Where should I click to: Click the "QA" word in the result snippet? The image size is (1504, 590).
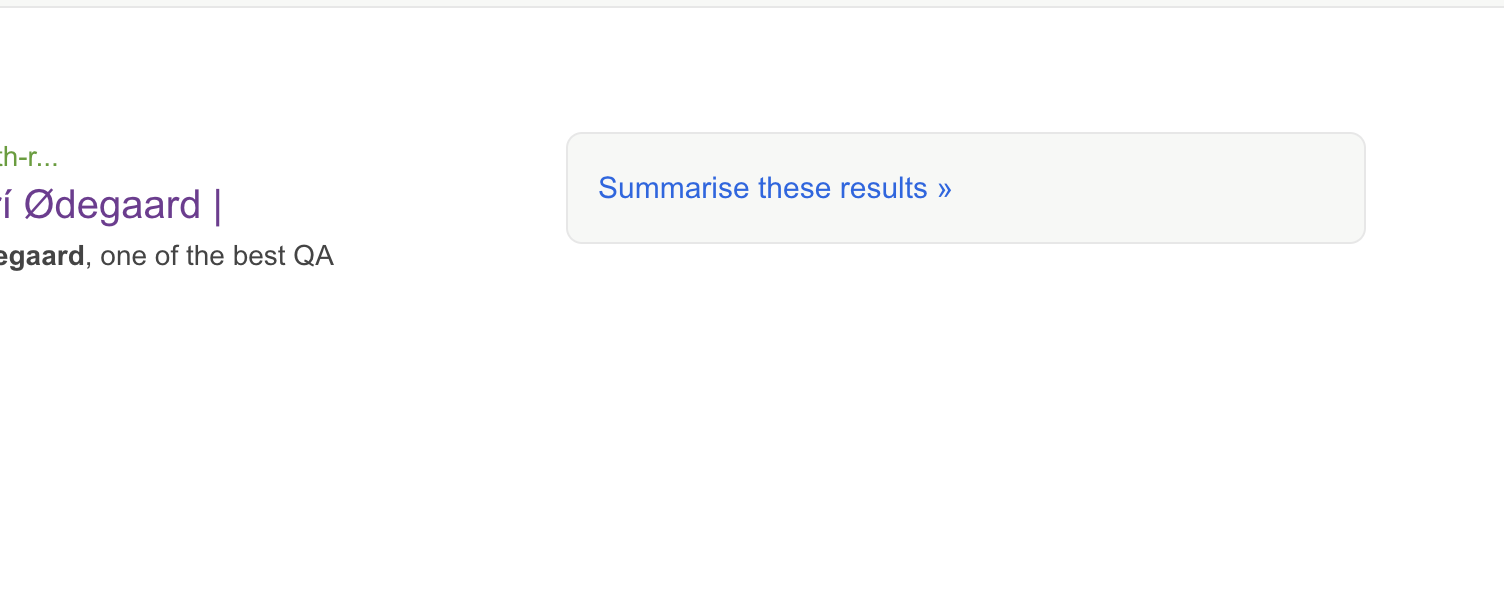click(313, 257)
